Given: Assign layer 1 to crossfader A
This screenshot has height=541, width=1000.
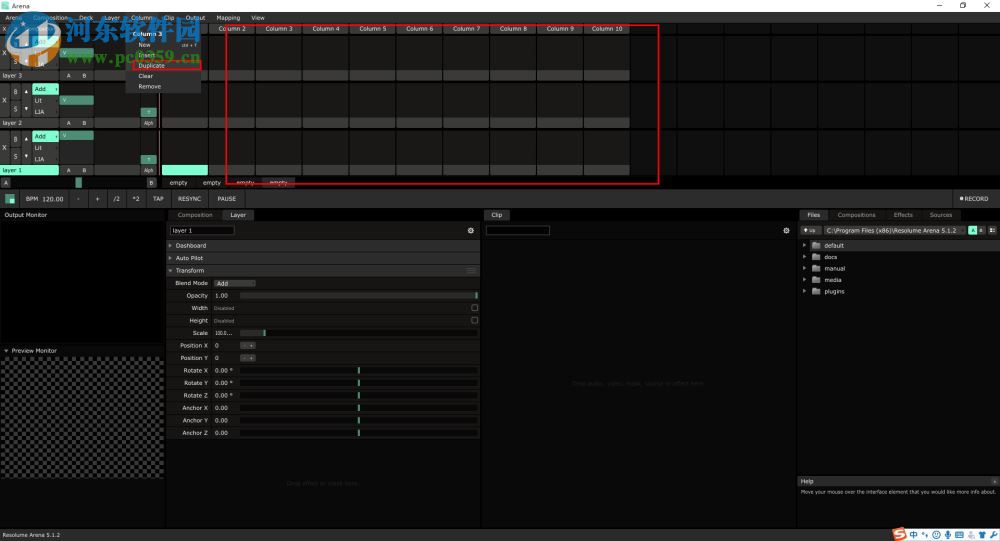Looking at the screenshot, I should pyautogui.click(x=69, y=170).
